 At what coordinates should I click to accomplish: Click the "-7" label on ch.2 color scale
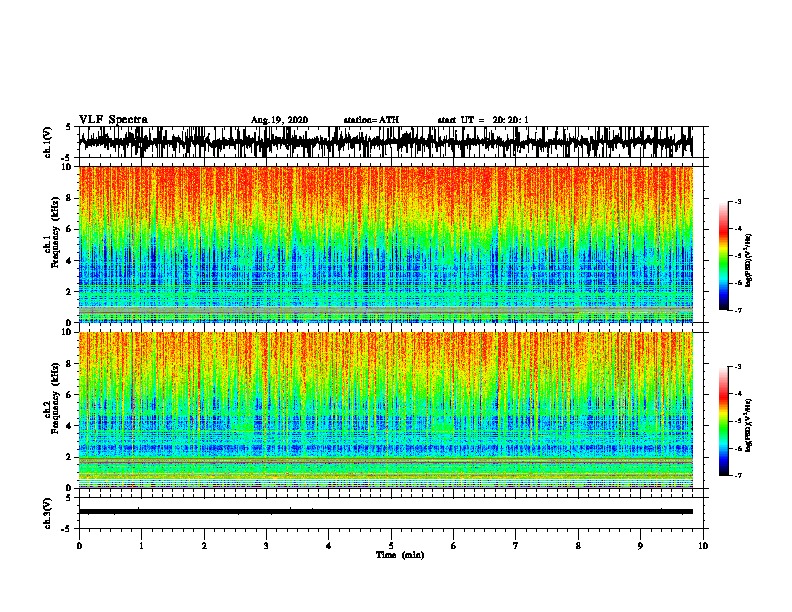point(737,476)
